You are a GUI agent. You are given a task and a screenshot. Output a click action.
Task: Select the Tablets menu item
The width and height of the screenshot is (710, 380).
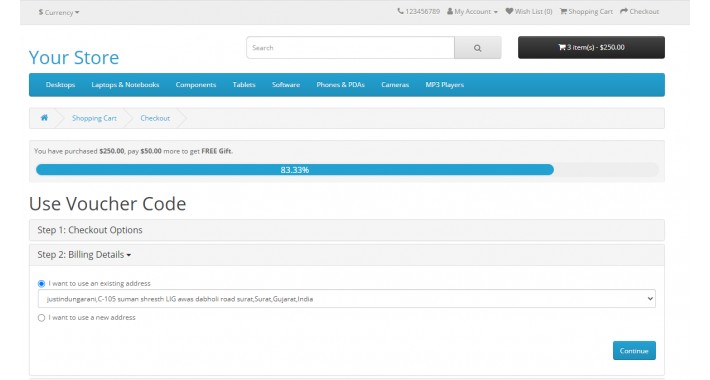[244, 85]
